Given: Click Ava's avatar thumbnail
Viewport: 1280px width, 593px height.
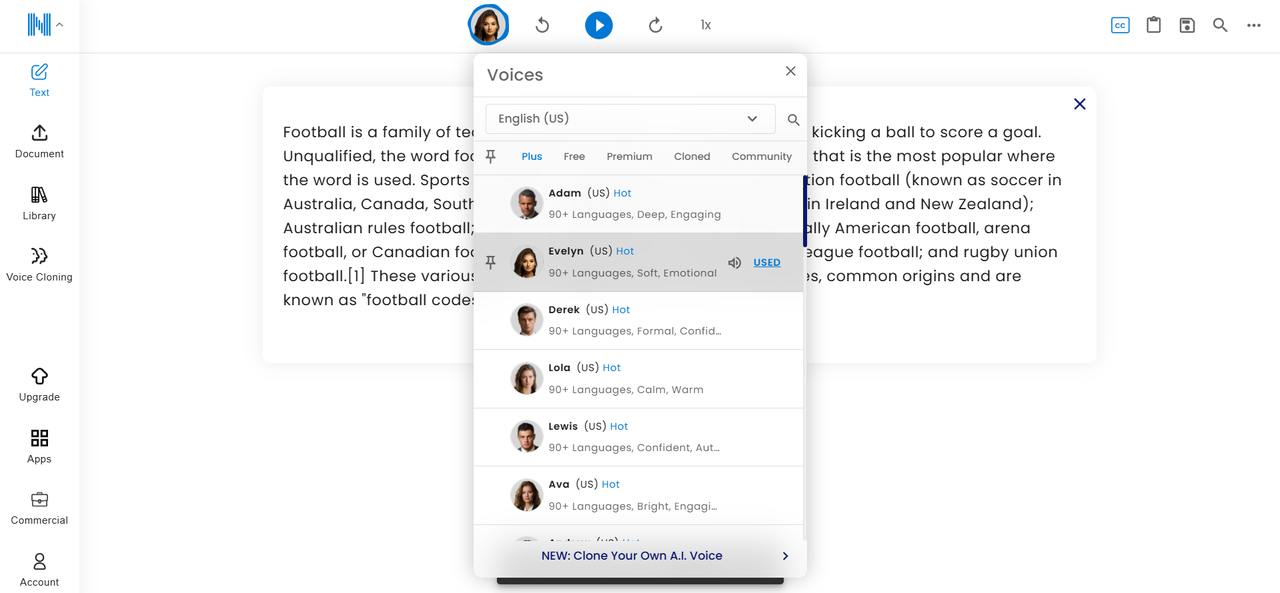Looking at the screenshot, I should coord(526,495).
